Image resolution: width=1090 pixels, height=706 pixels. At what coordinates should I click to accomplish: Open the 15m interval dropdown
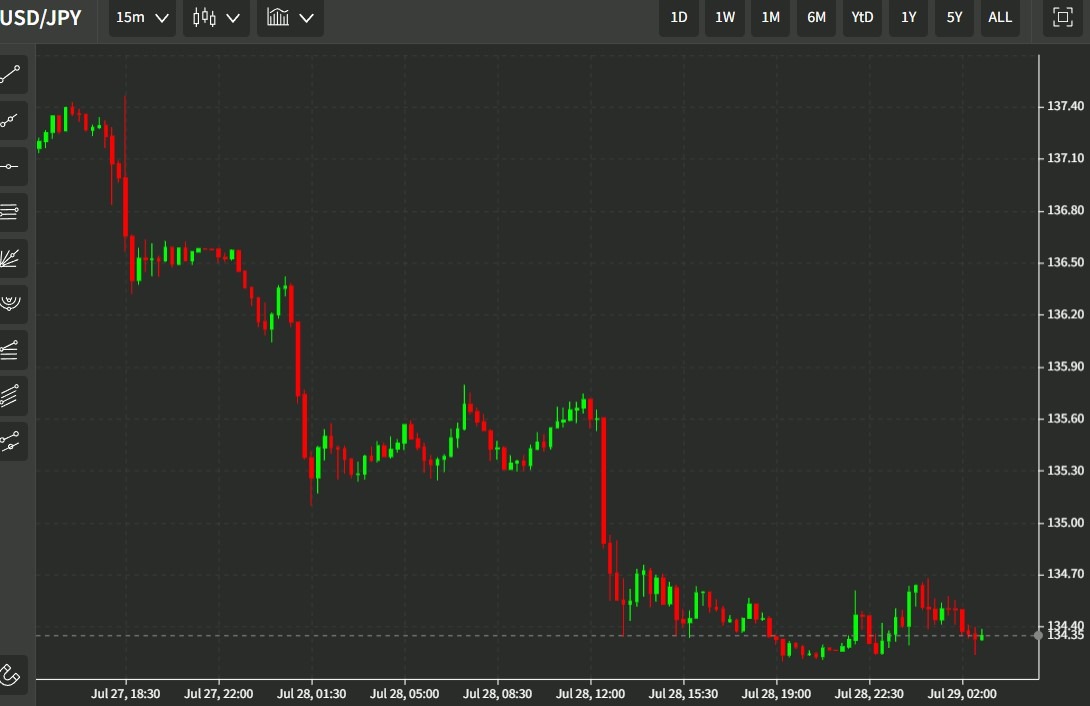click(x=142, y=17)
